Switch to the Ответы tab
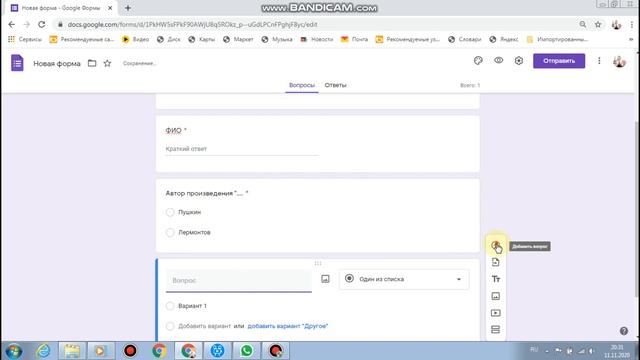 (335, 85)
